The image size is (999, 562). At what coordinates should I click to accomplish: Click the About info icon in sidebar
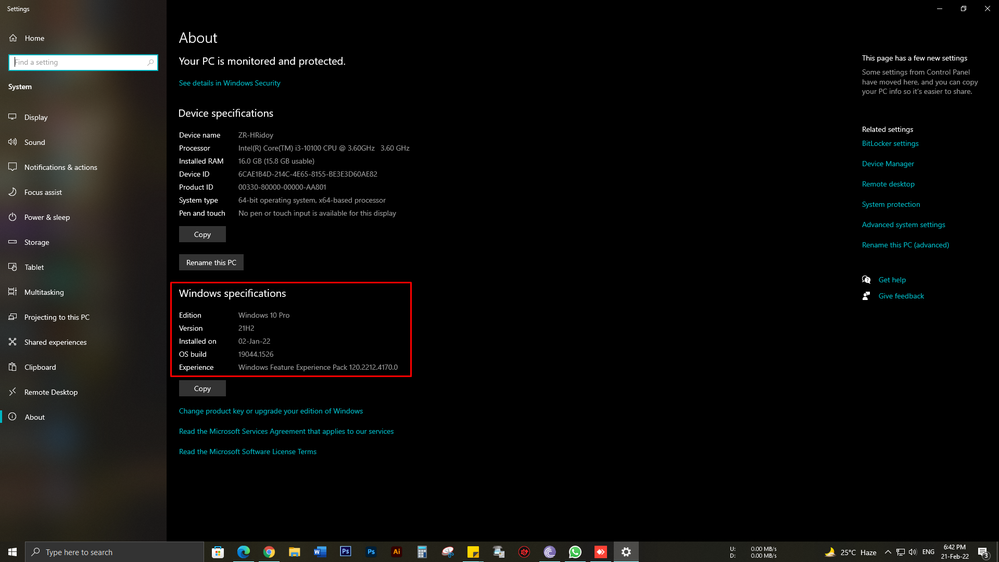(x=12, y=417)
